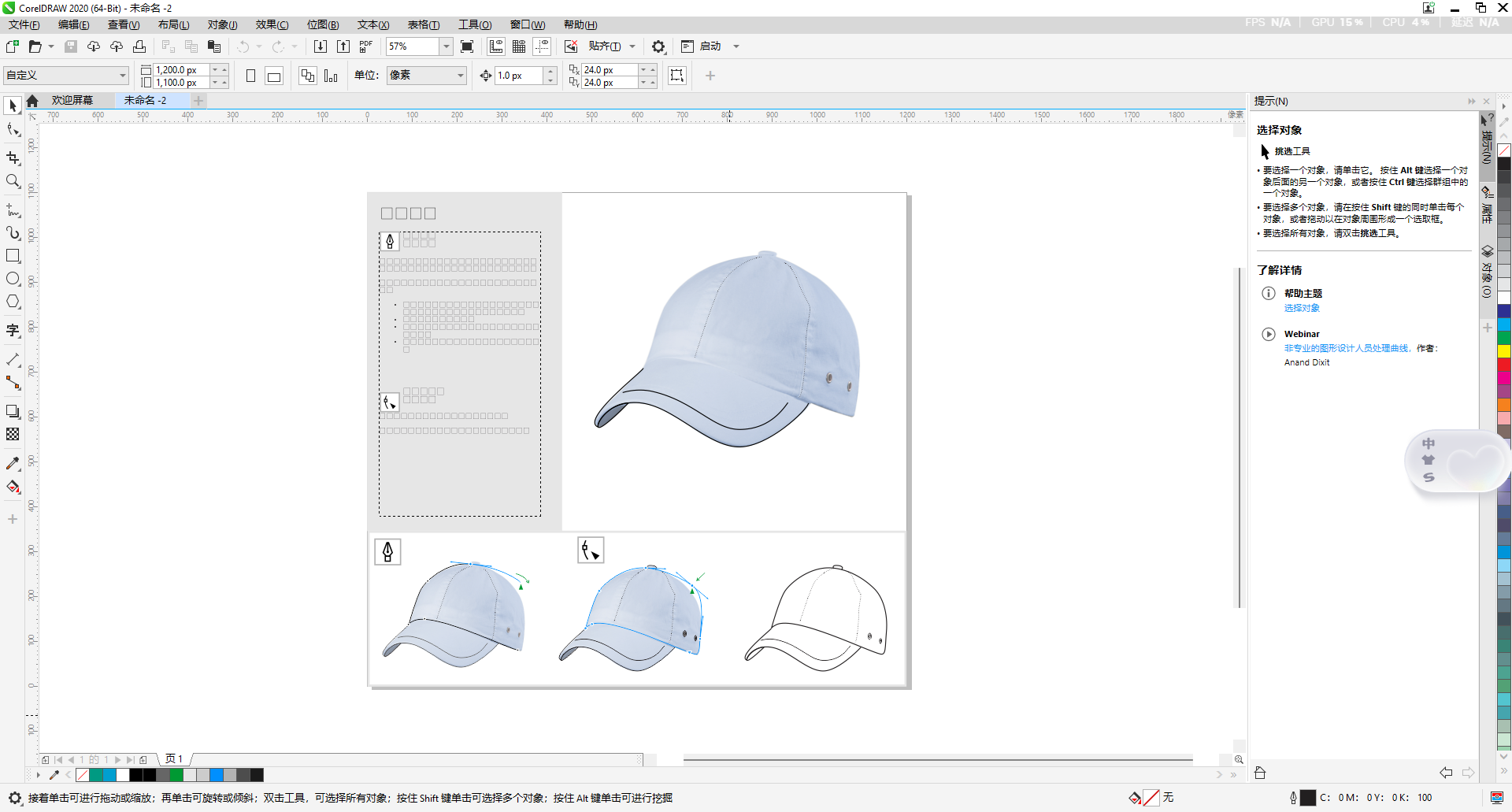Image resolution: width=1512 pixels, height=812 pixels.
Task: Select the Rectangle tool
Action: [13, 255]
